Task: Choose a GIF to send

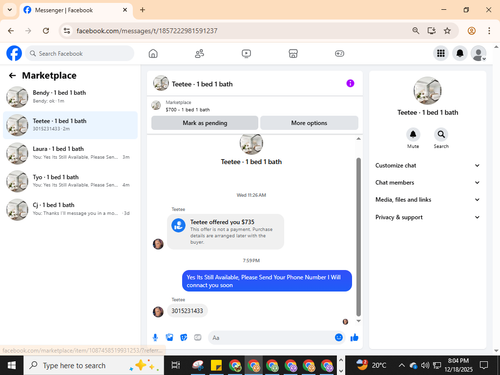Action: 198,338
